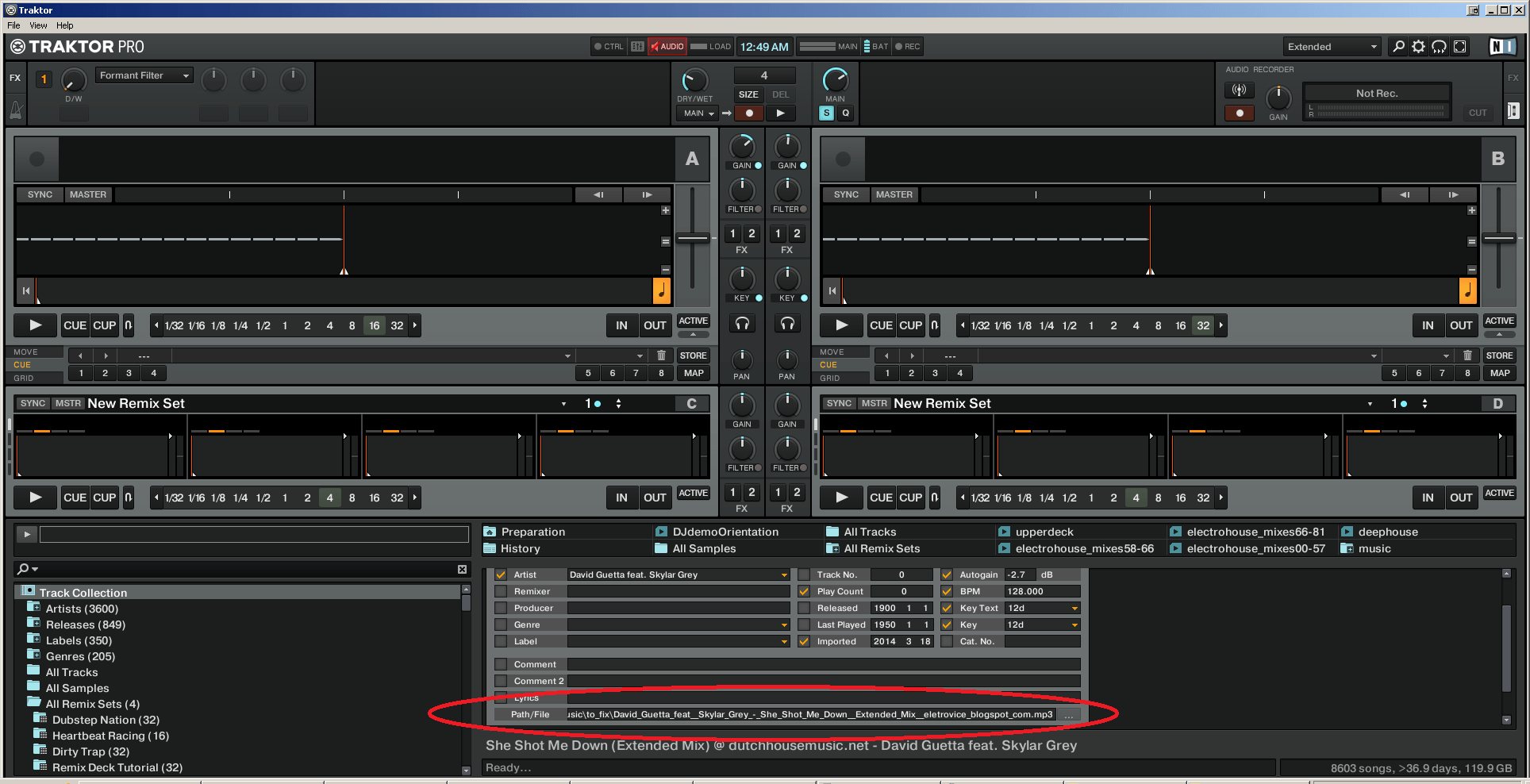1530x784 pixels.
Task: Toggle the metronome icon below FX
Action: [x=16, y=110]
